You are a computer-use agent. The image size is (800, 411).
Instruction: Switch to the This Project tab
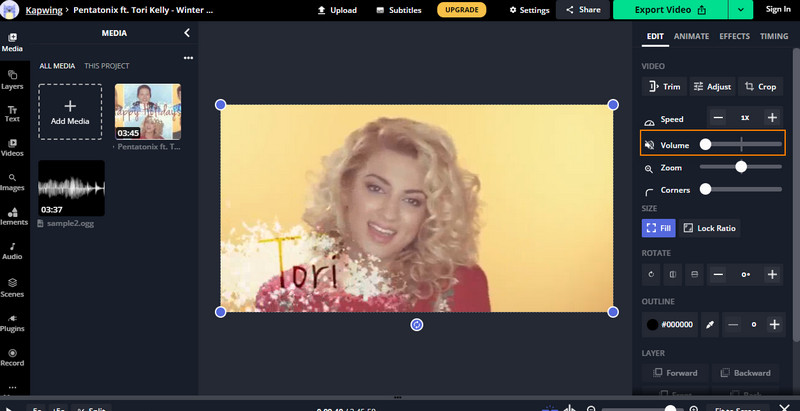105,66
